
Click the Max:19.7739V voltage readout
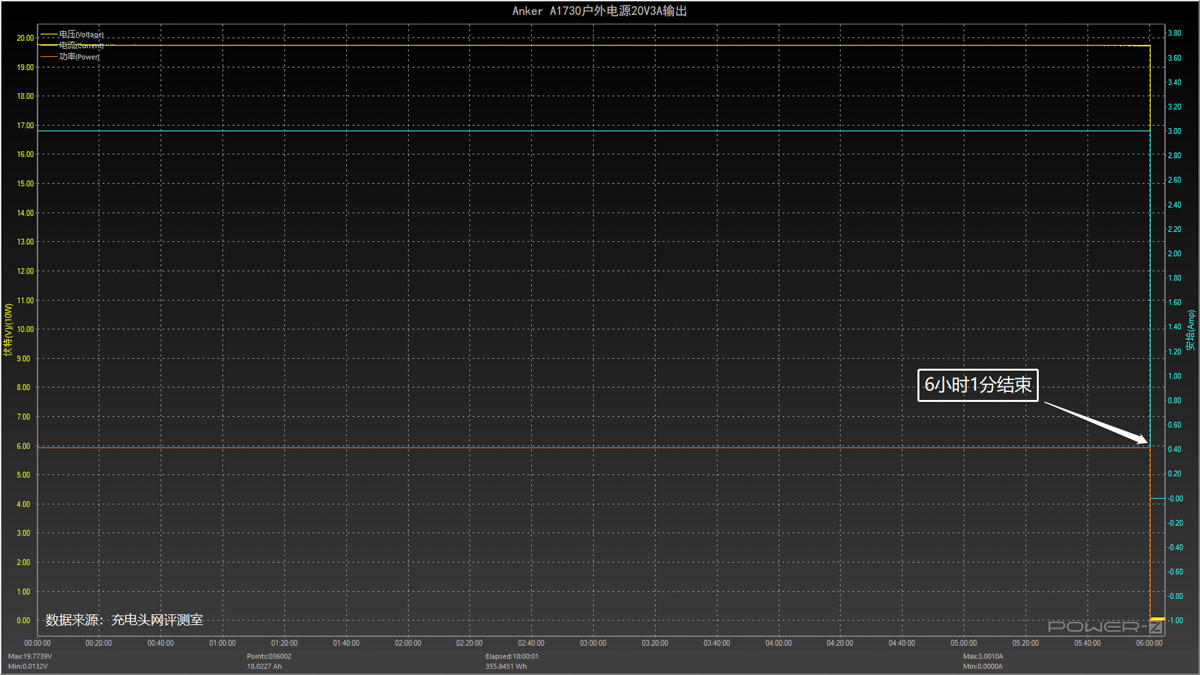click(30, 656)
